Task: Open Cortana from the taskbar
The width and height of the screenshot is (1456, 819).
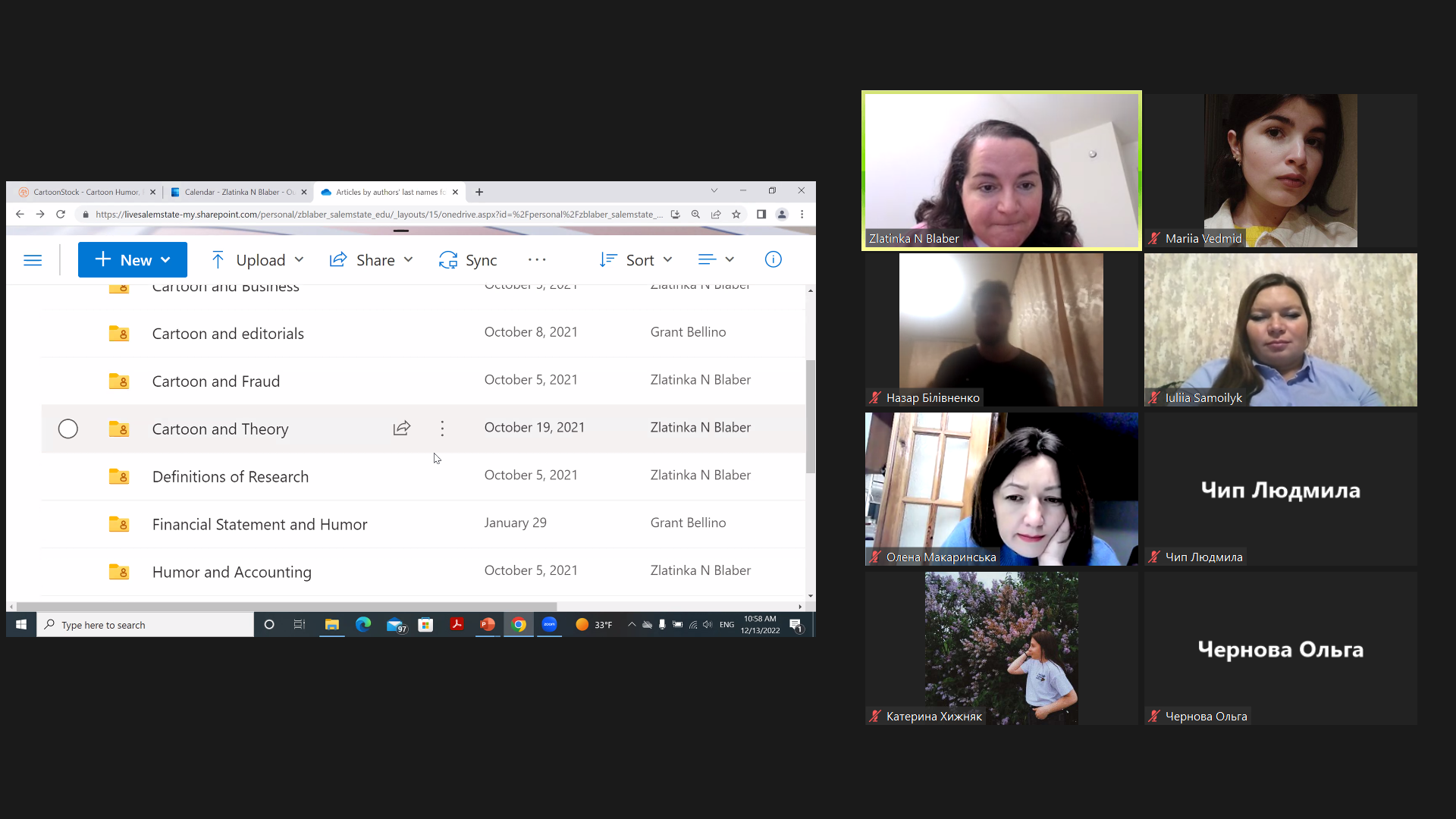Action: coord(268,625)
